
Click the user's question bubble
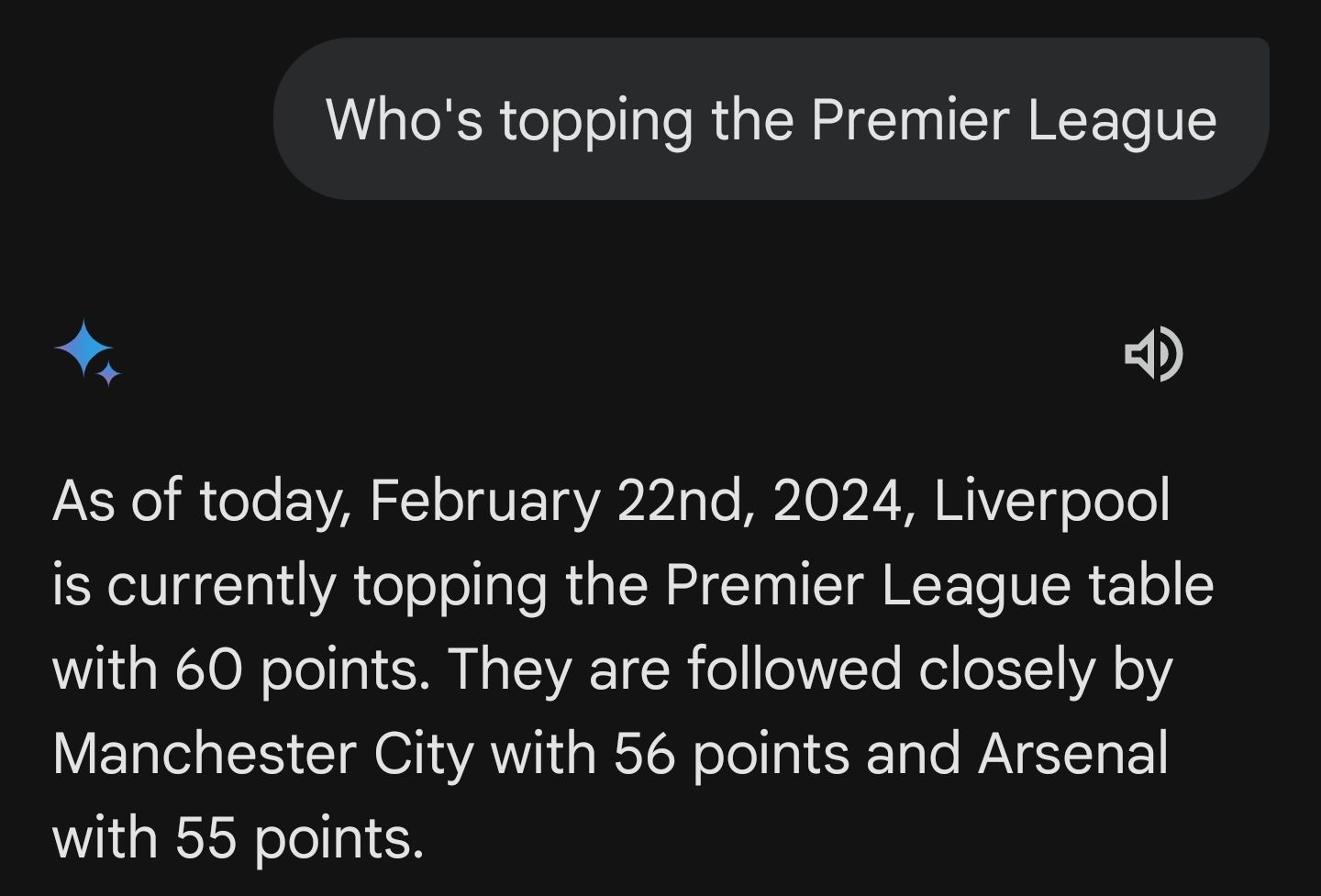tap(771, 118)
